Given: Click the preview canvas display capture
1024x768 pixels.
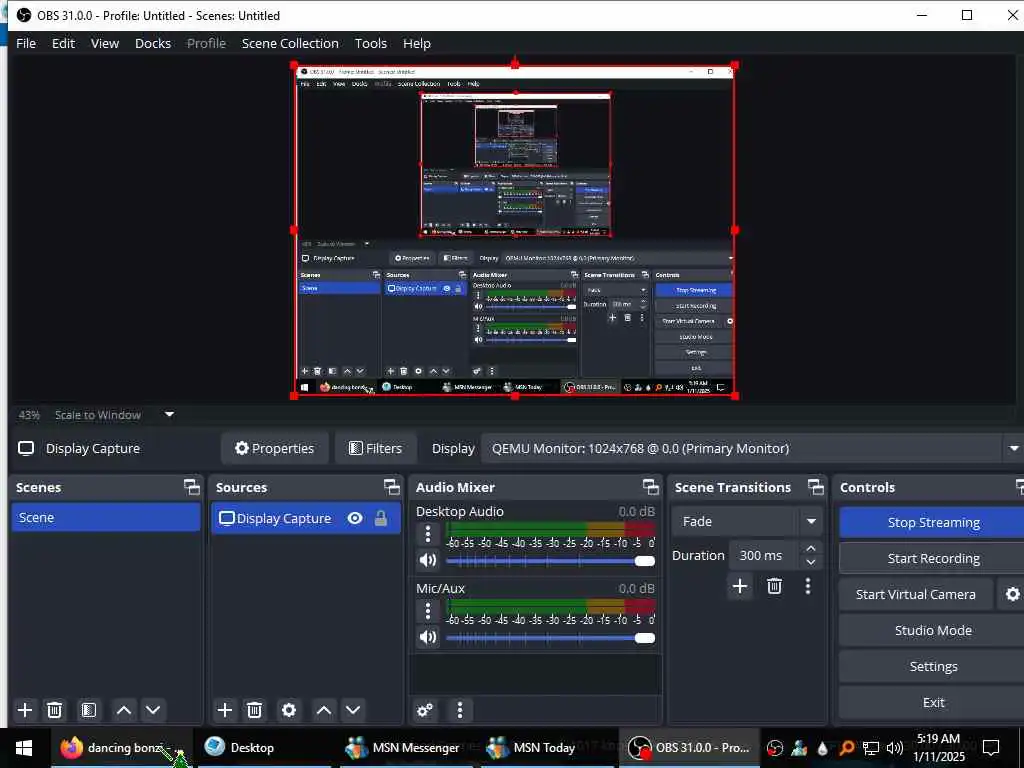Looking at the screenshot, I should pyautogui.click(x=515, y=230).
